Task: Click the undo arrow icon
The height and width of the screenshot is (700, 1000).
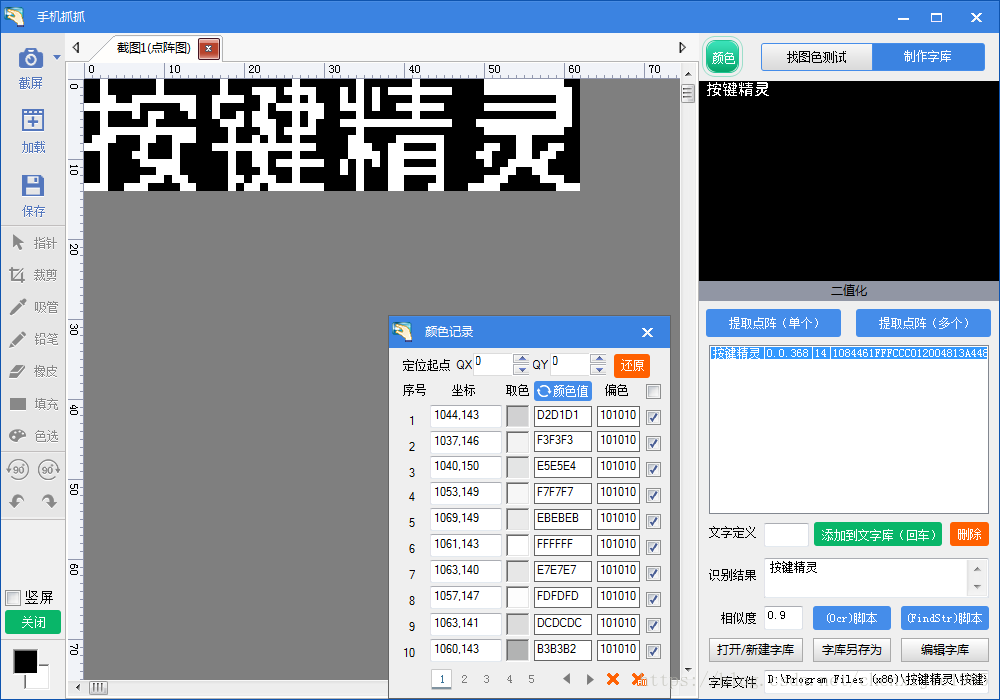Action: pyautogui.click(x=17, y=501)
